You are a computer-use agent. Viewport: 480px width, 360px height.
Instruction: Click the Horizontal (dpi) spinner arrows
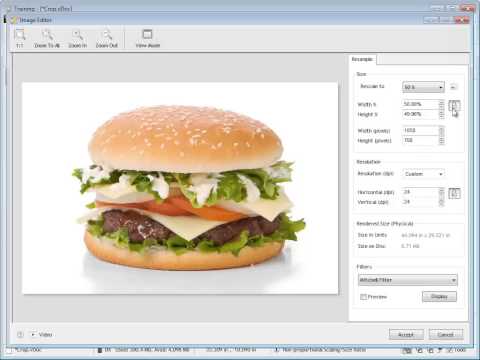pos(442,192)
